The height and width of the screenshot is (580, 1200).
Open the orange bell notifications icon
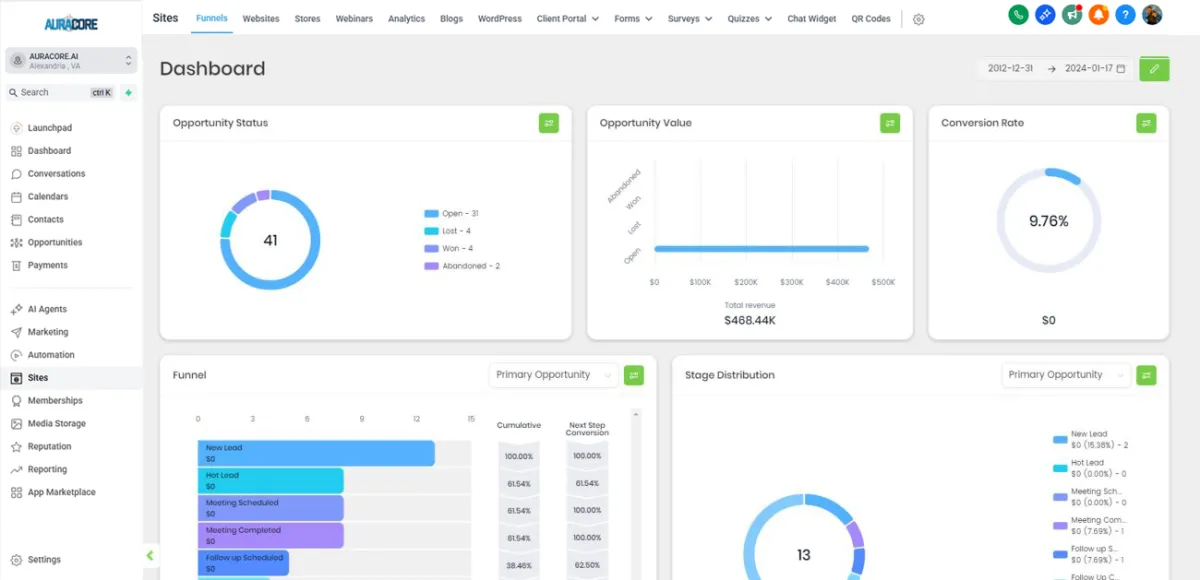[1099, 15]
